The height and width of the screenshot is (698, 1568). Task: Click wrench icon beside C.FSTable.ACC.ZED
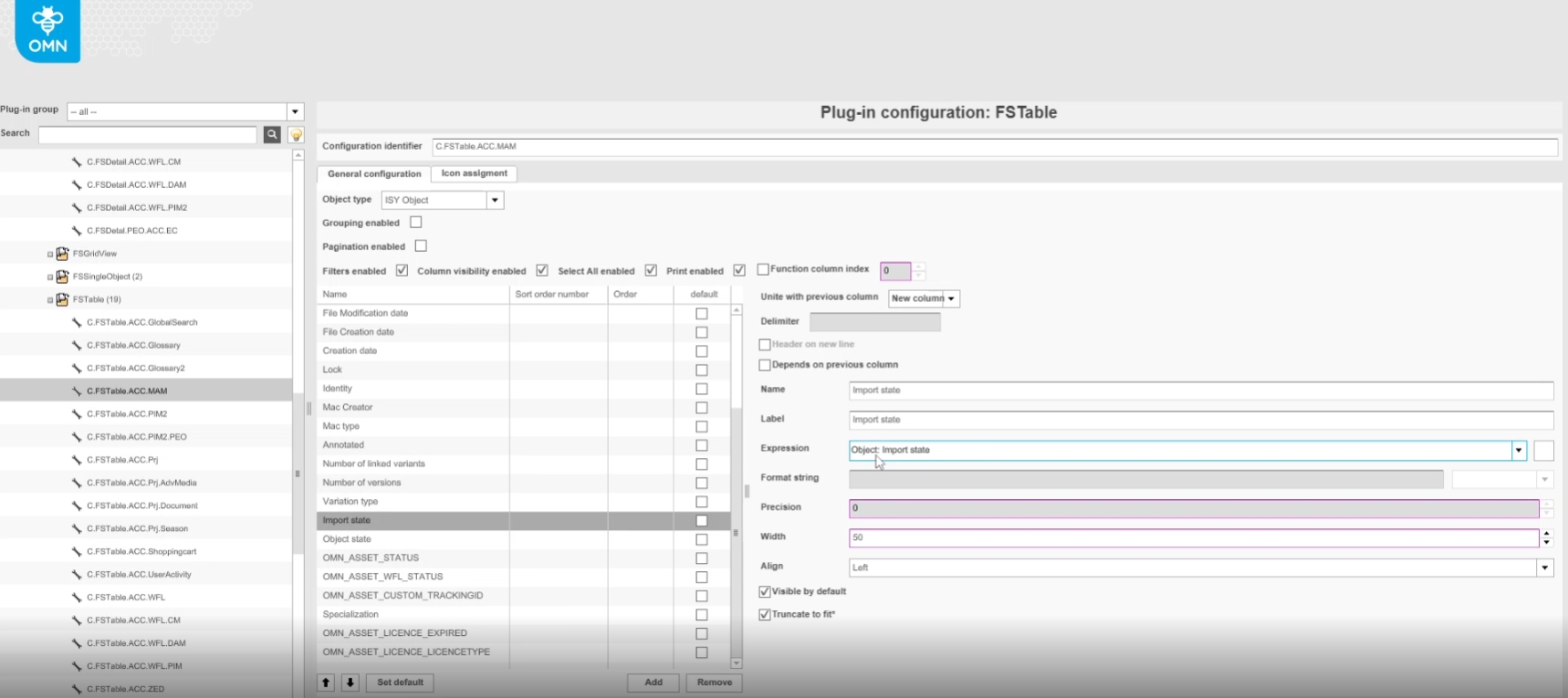[77, 689]
